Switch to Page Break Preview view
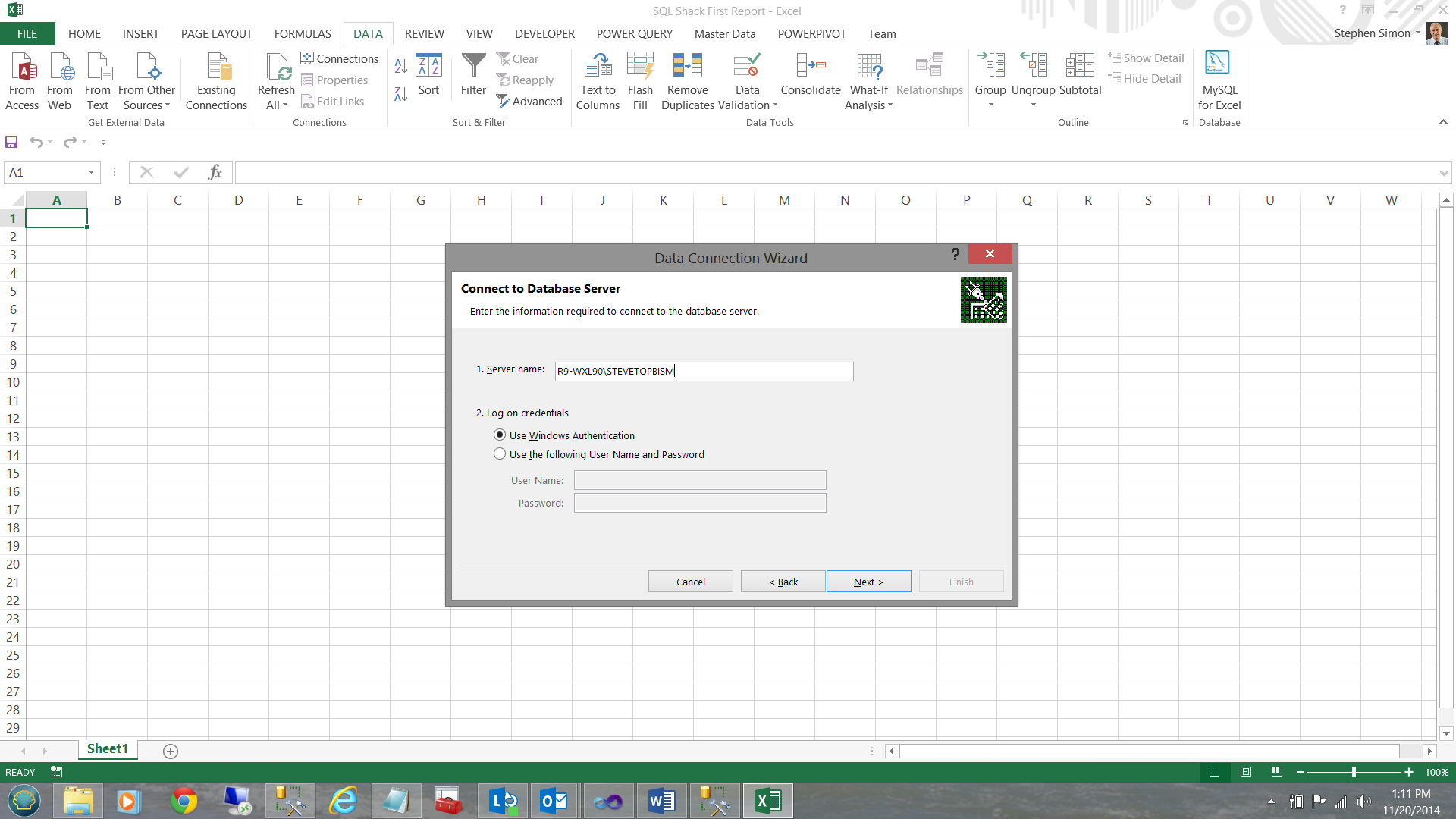Viewport: 1456px width, 819px height. point(1277,772)
